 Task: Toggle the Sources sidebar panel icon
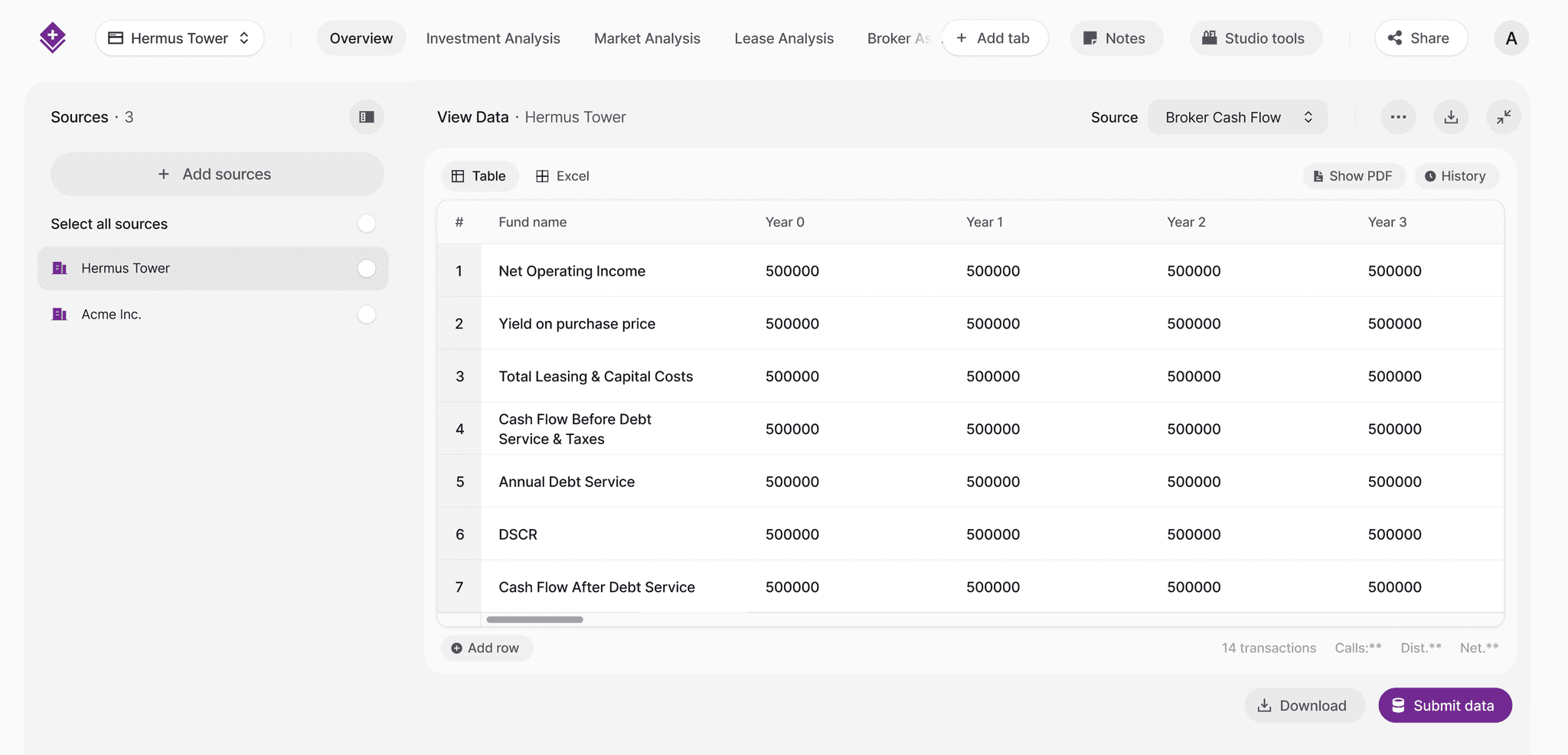click(x=367, y=116)
